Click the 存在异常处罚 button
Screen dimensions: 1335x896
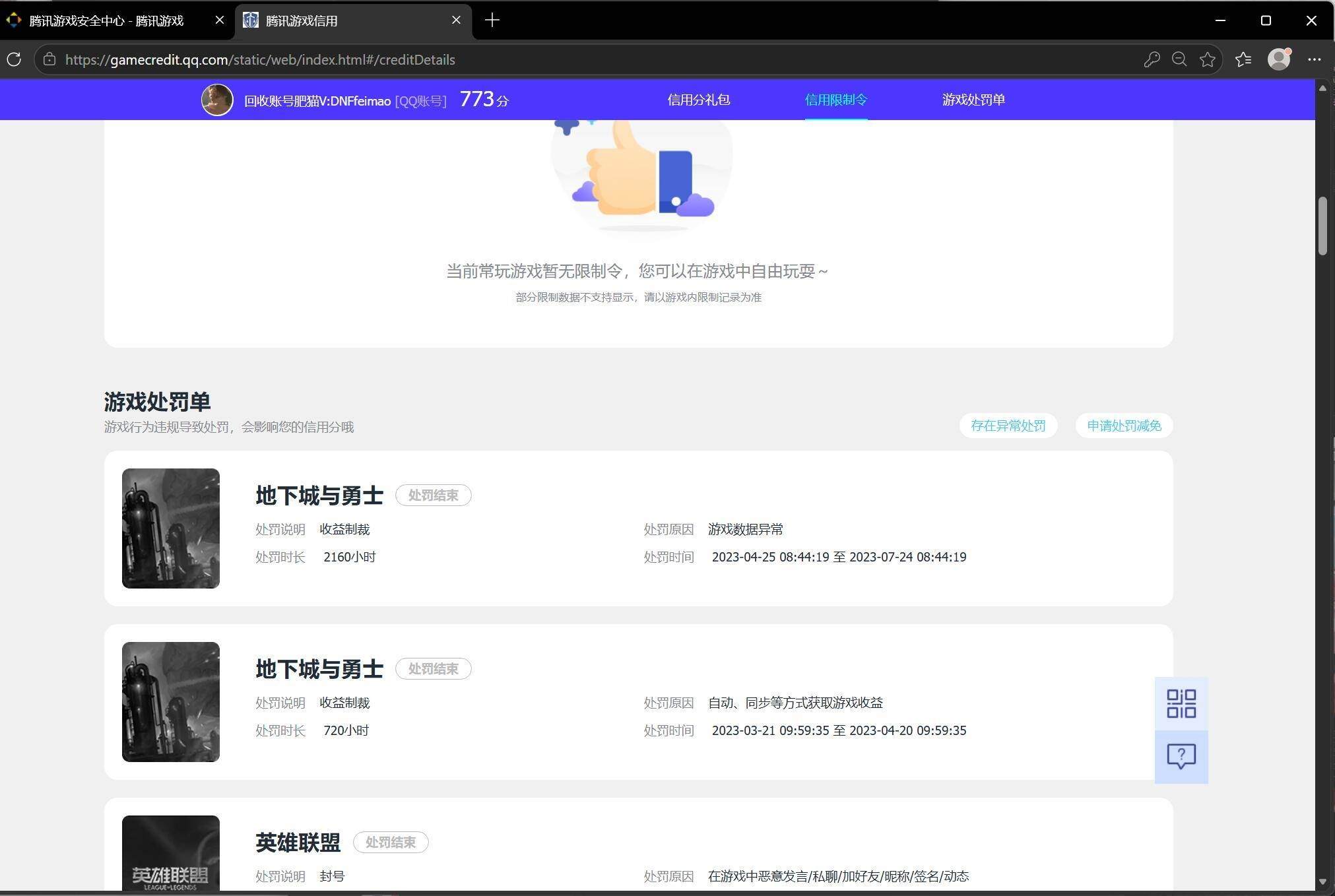[x=1008, y=426]
